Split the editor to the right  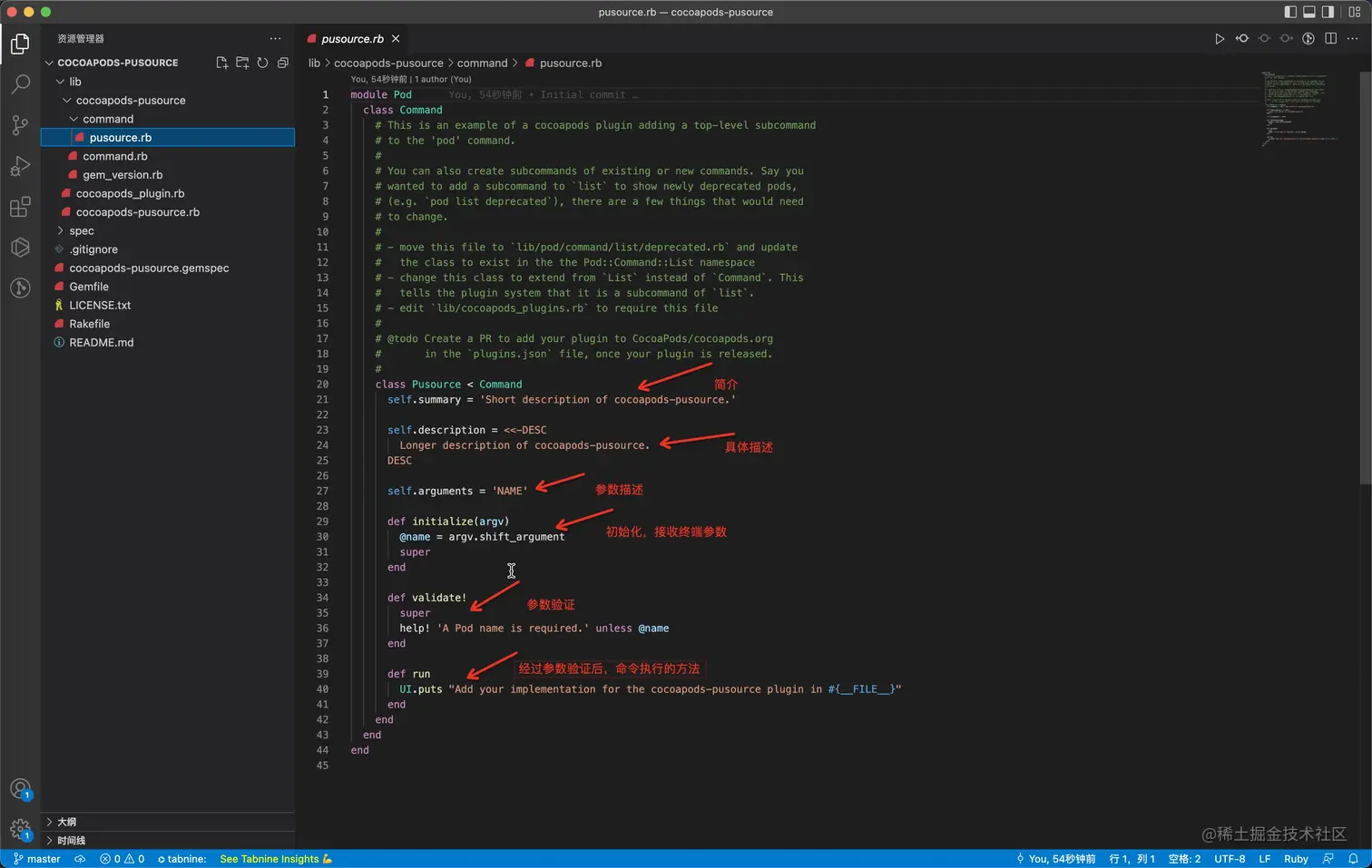point(1330,38)
